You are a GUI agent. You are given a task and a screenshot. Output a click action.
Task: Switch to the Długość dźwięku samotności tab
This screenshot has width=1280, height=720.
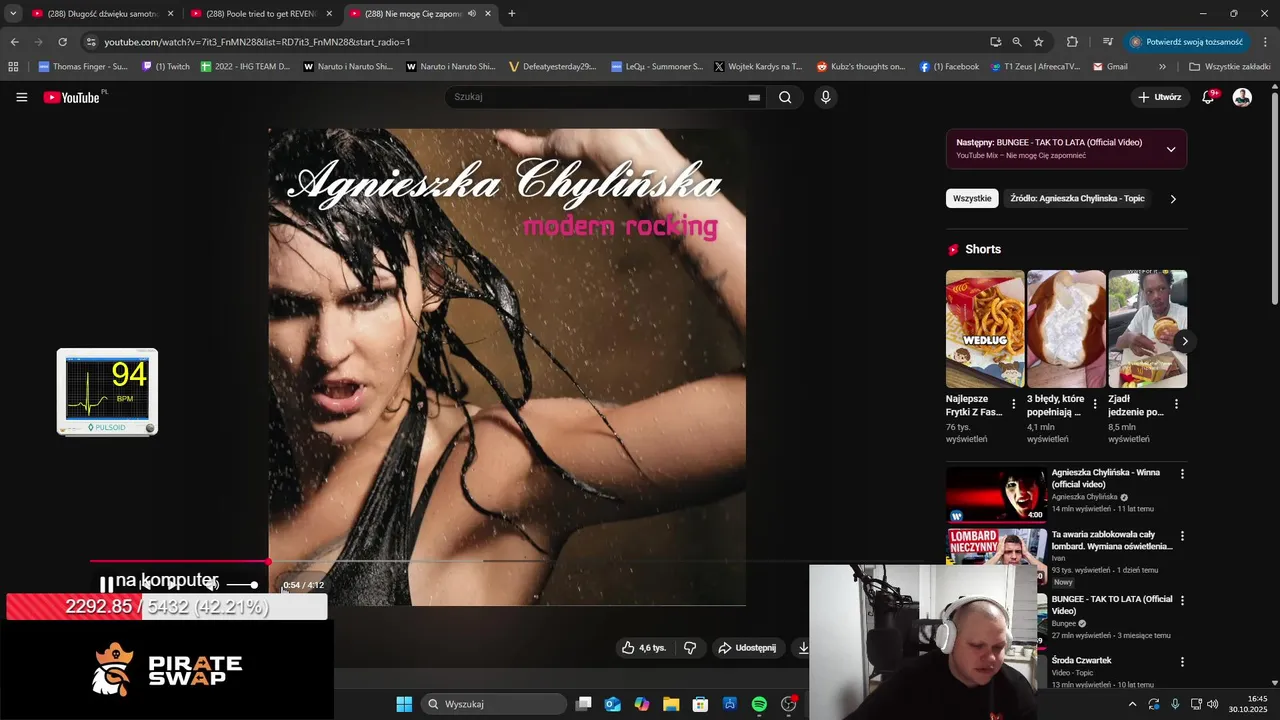tap(103, 14)
